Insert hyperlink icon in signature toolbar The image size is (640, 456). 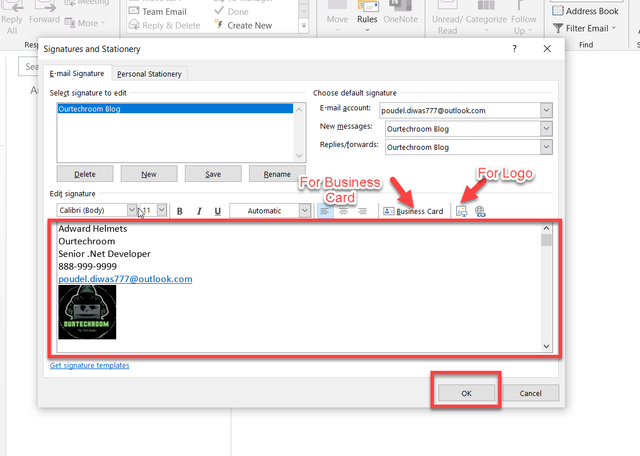[x=480, y=211]
